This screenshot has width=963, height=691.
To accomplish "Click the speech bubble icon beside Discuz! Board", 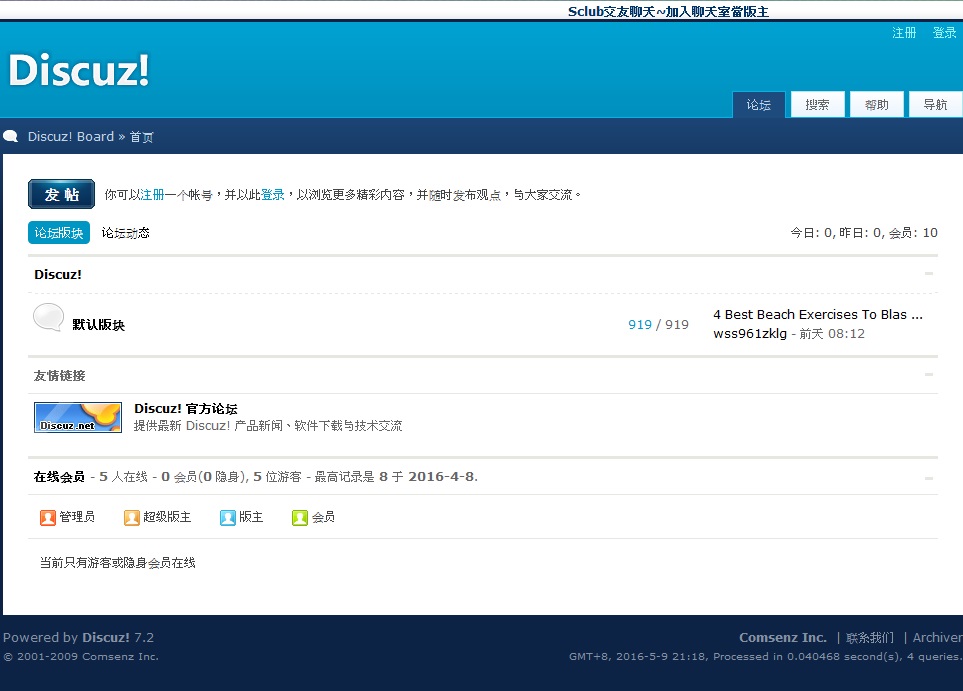I will coord(10,136).
